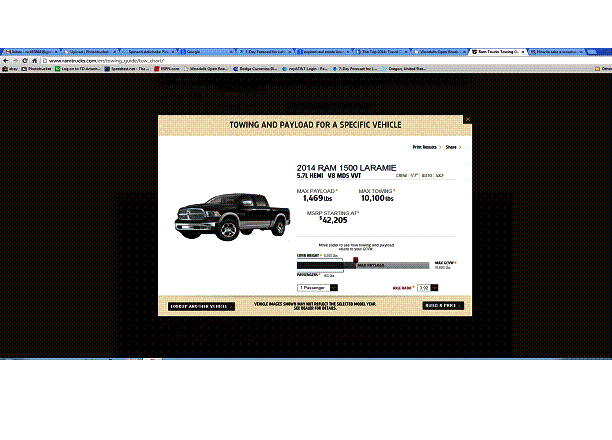Open the Dodge Cummins bookmark
Screen dimensions: 612x440
[256, 69]
